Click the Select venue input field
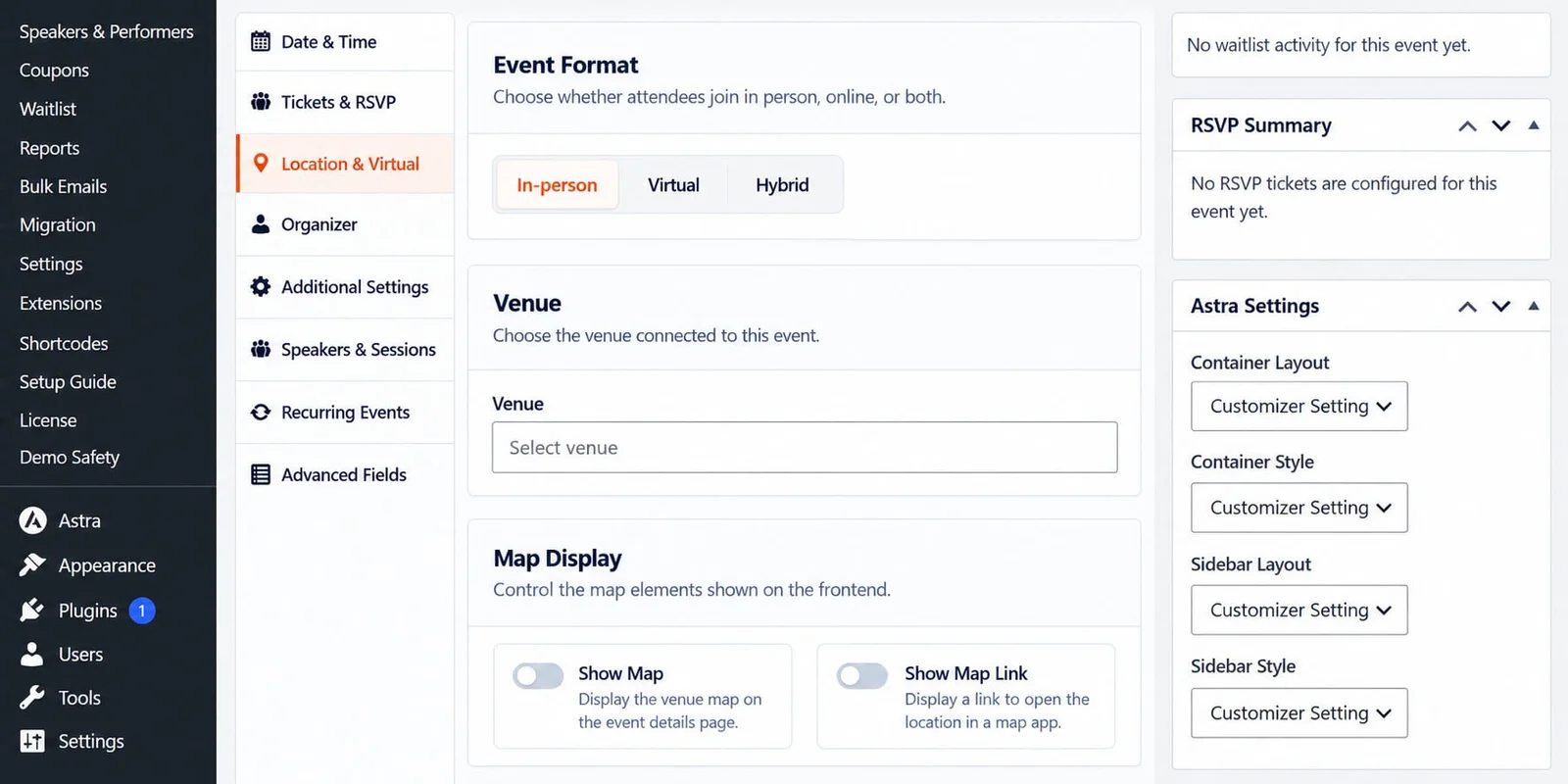 point(805,447)
